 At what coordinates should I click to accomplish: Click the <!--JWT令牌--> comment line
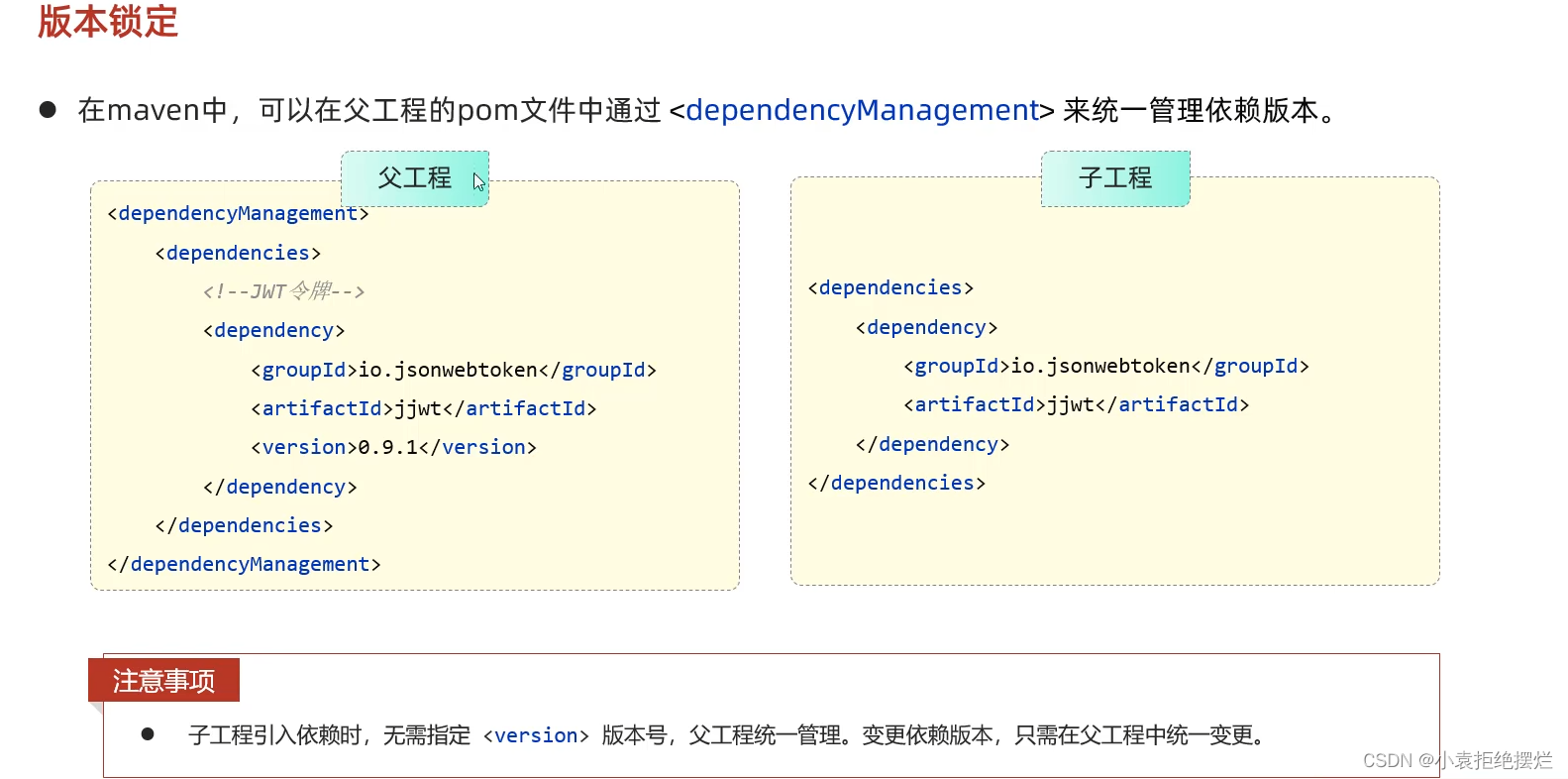(x=283, y=291)
